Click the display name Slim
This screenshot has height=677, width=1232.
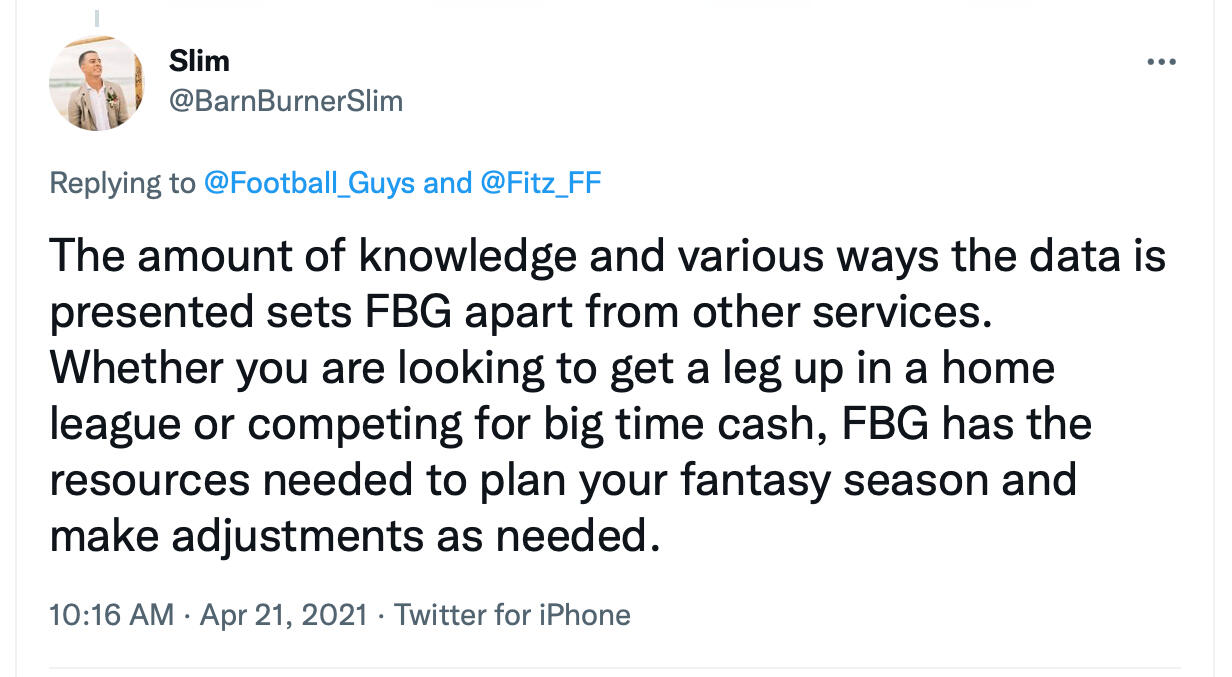199,61
